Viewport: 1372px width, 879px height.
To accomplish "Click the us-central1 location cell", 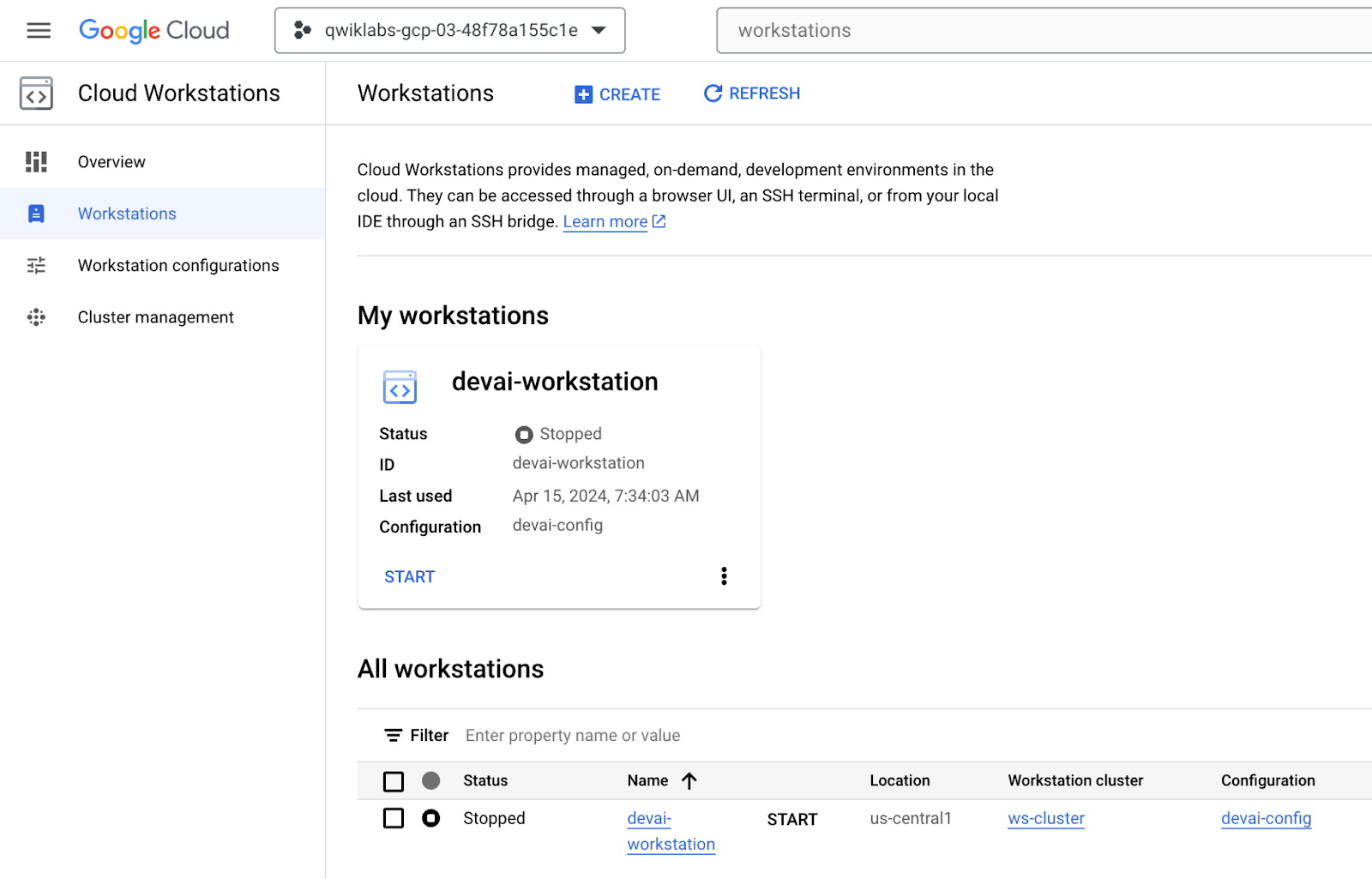I will [911, 818].
